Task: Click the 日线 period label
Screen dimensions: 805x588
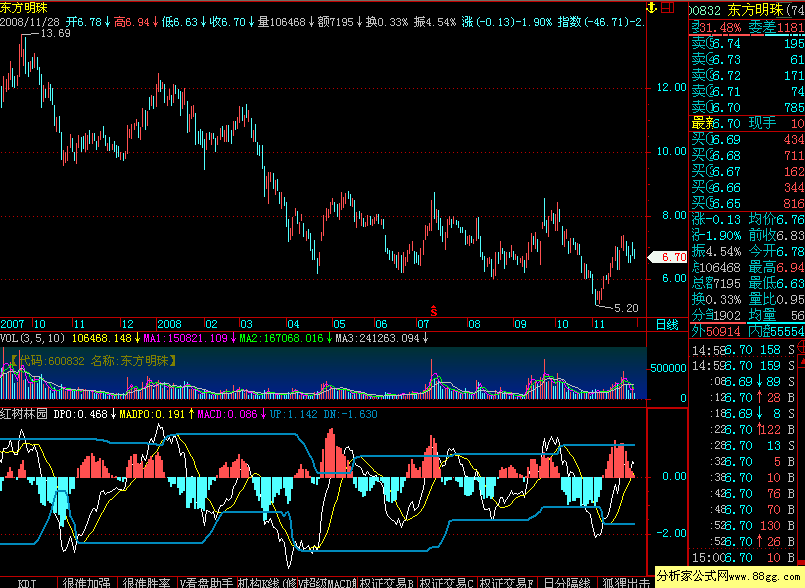Action: coord(667,325)
